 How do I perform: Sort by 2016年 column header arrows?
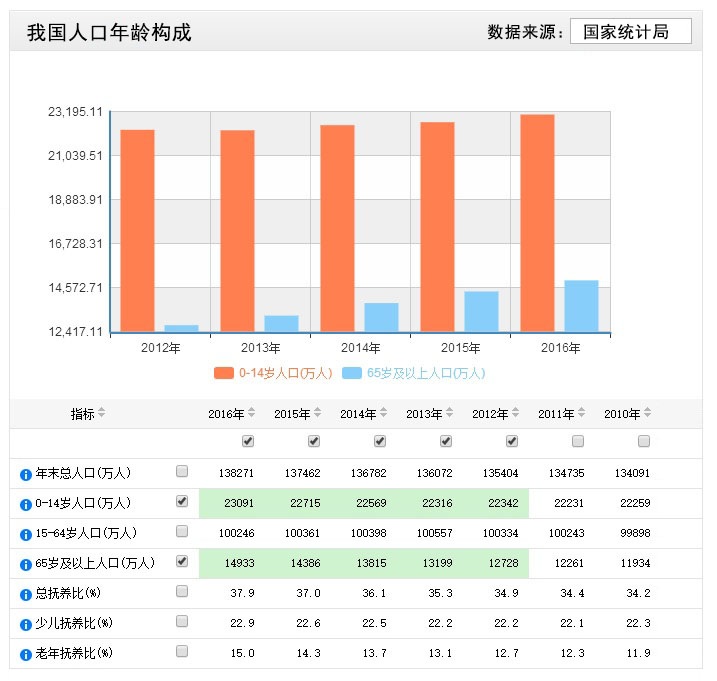point(252,414)
